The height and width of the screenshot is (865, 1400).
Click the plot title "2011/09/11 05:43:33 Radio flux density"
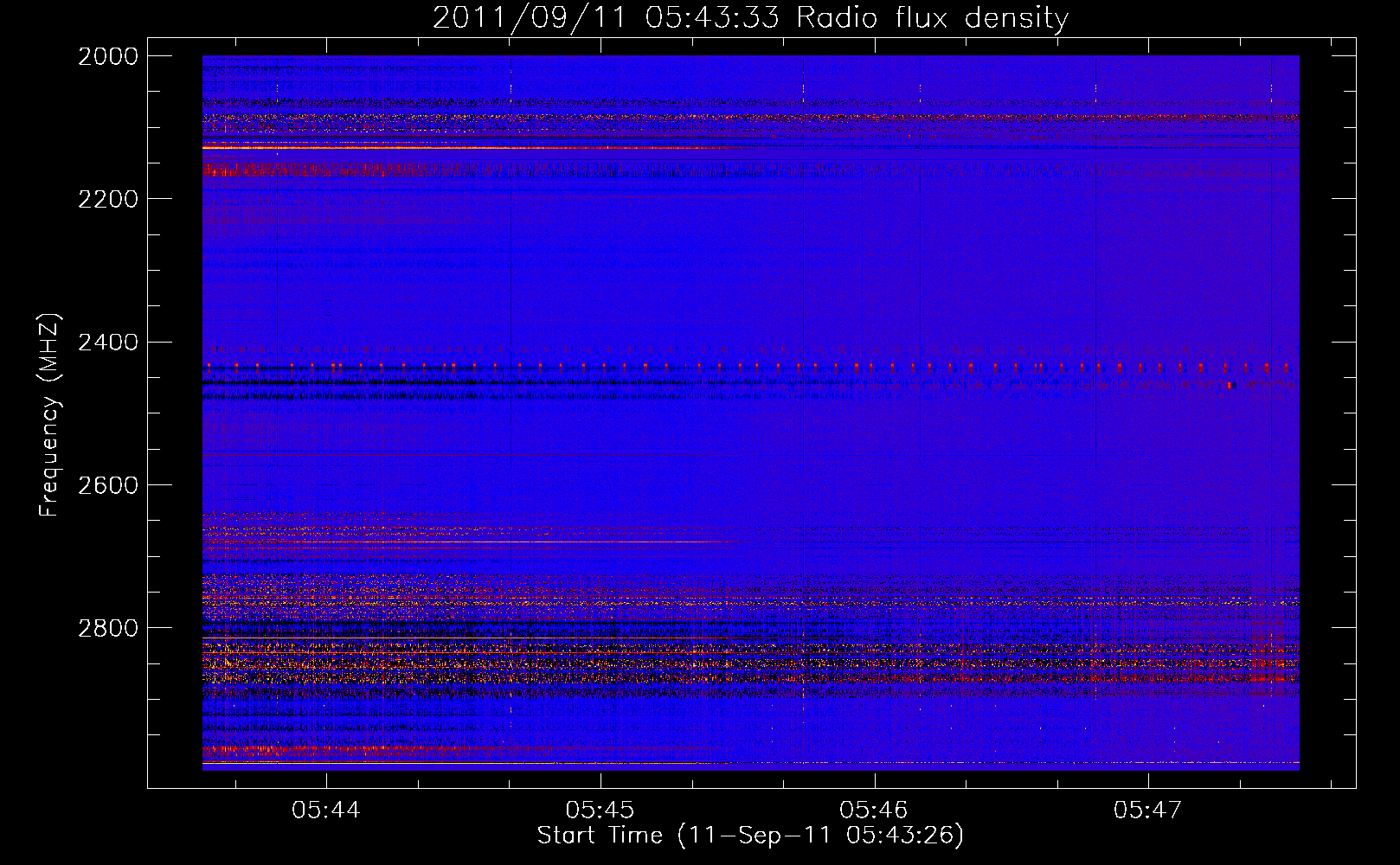(750, 17)
